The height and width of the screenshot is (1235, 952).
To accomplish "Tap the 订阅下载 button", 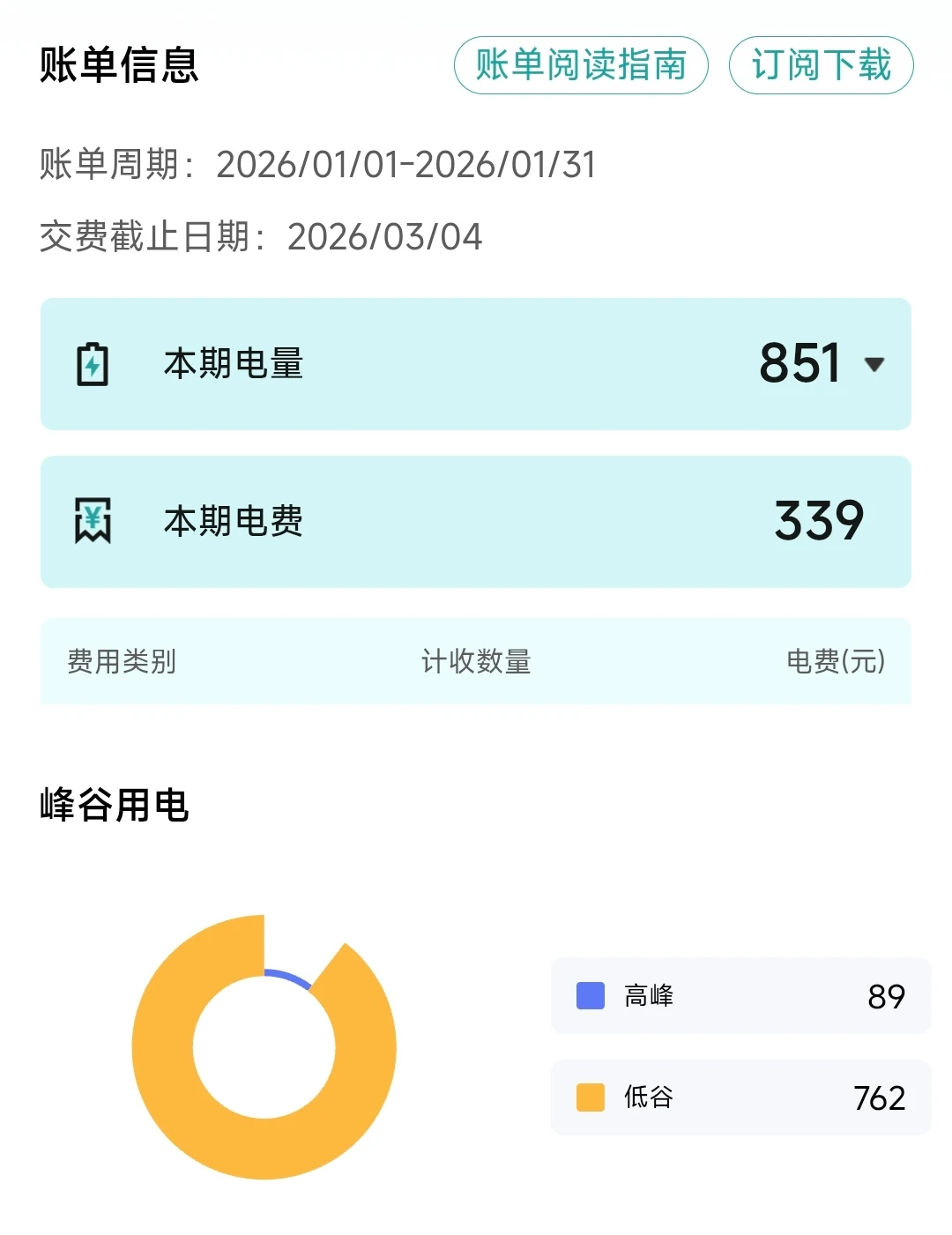I will pos(821,65).
